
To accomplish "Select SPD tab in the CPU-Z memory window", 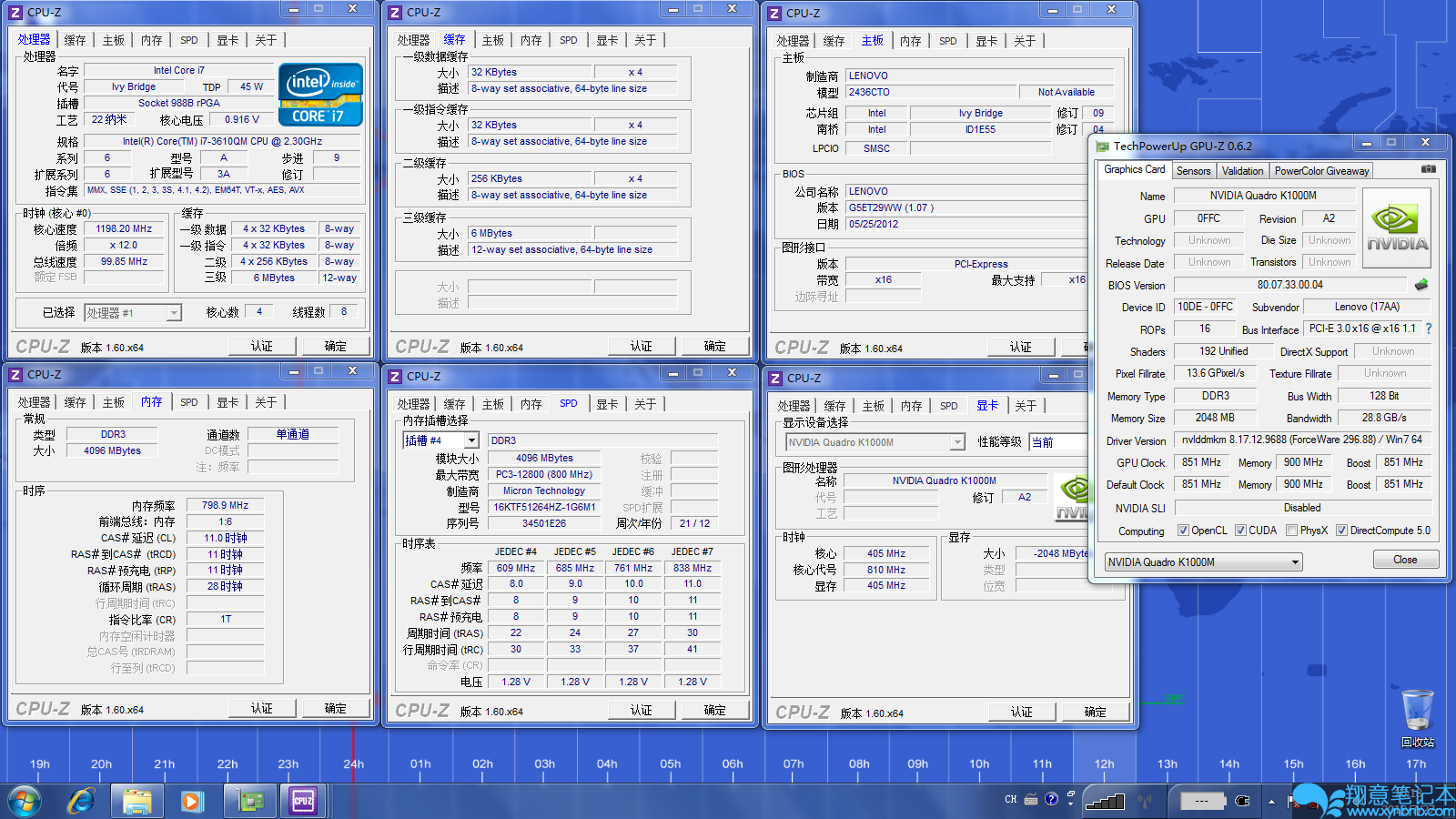I will click(189, 402).
